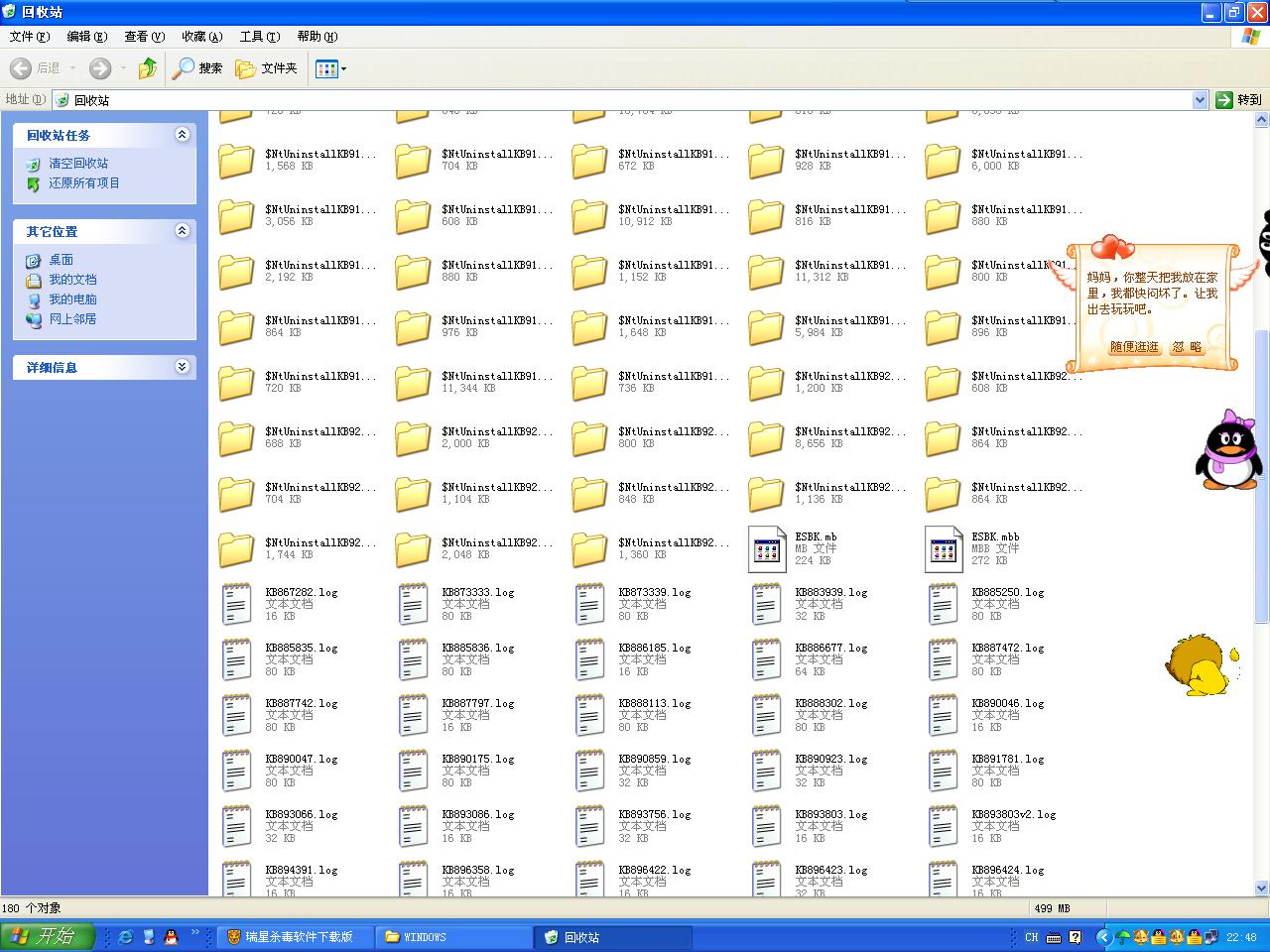Open the 收藏(A) menu
Viewport: 1270px width, 952px height.
tap(201, 37)
